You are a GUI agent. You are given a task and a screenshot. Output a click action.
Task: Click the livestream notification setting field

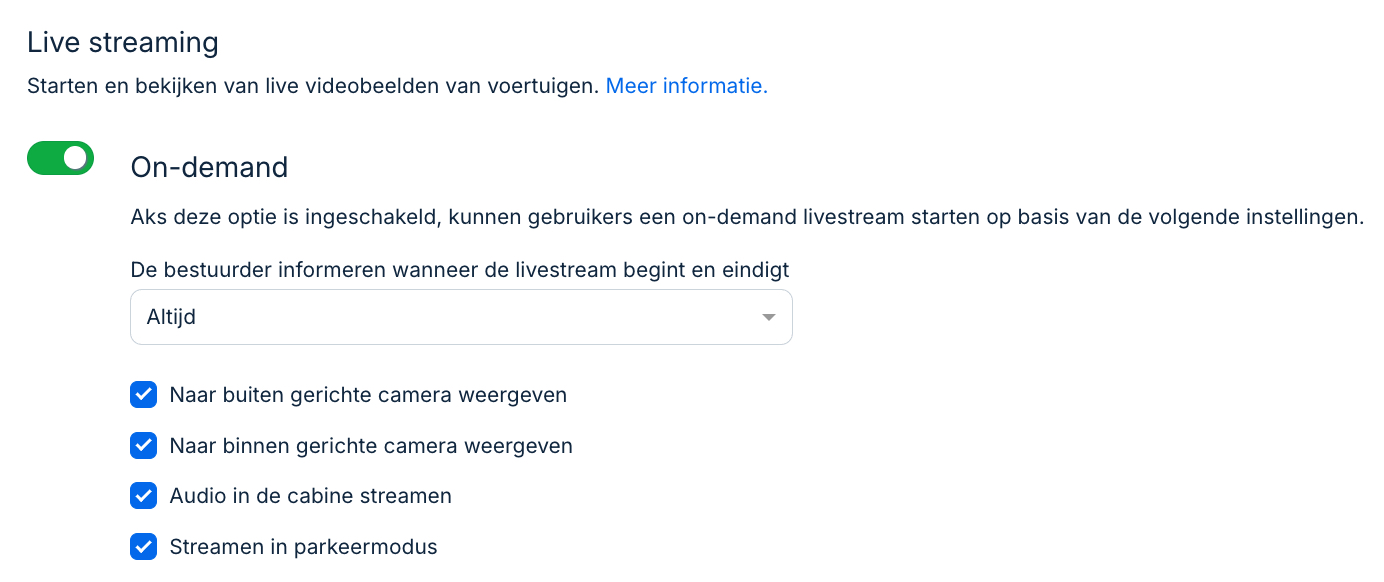(x=460, y=316)
